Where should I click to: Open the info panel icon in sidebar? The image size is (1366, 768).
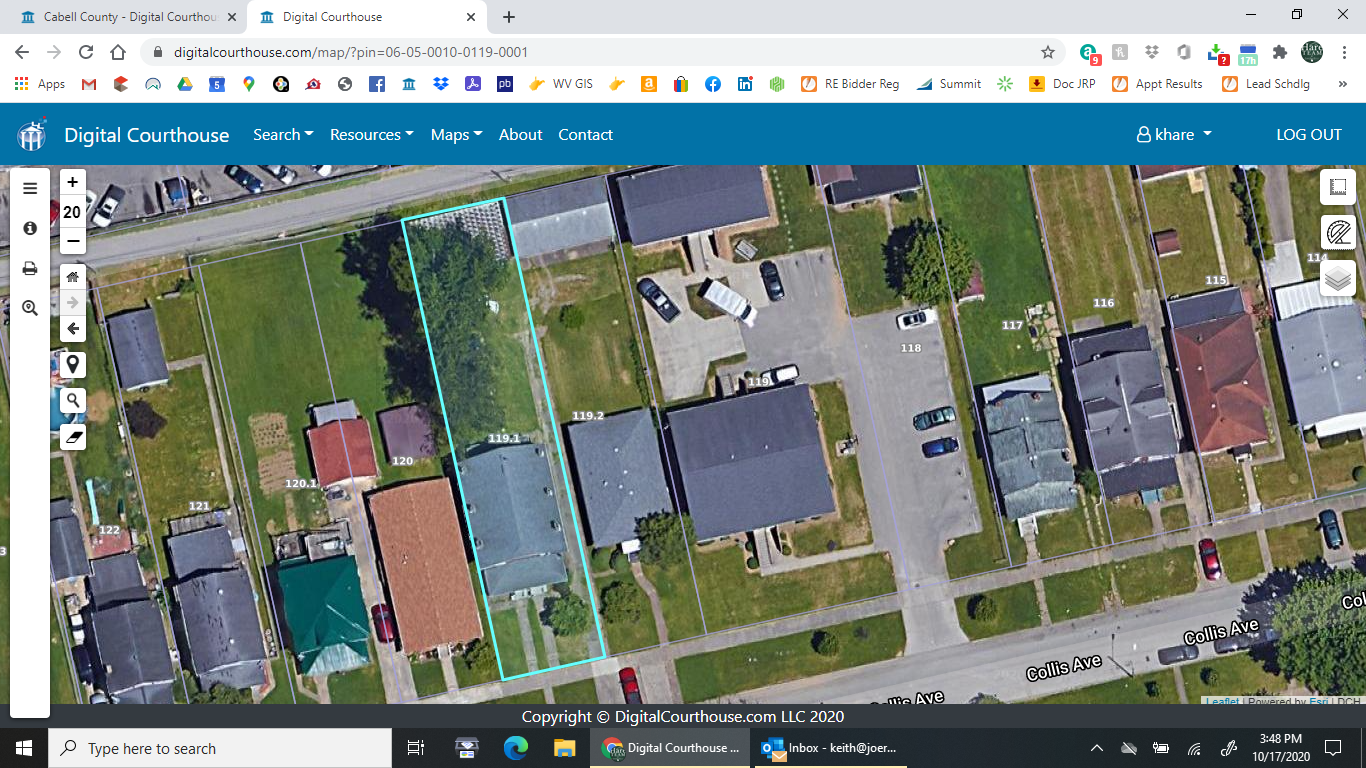[x=30, y=228]
